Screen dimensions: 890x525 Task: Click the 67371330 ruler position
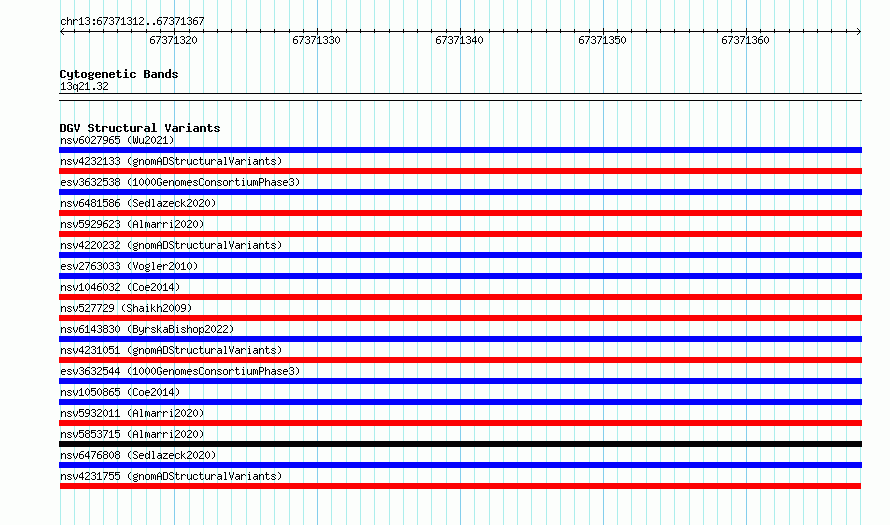(x=316, y=40)
